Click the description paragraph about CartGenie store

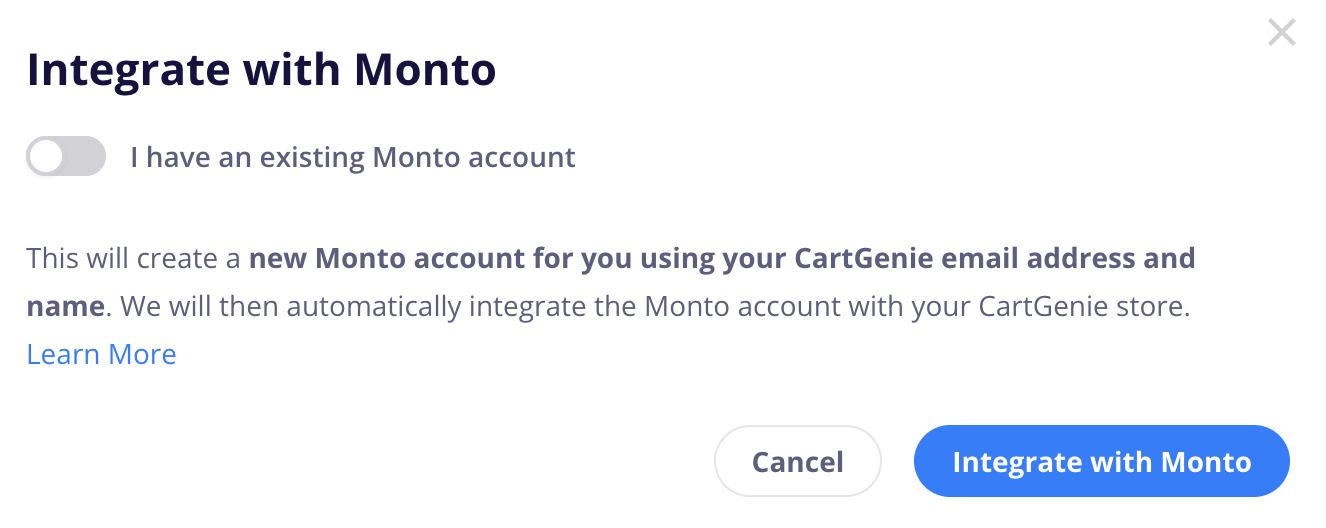pyautogui.click(x=655, y=306)
